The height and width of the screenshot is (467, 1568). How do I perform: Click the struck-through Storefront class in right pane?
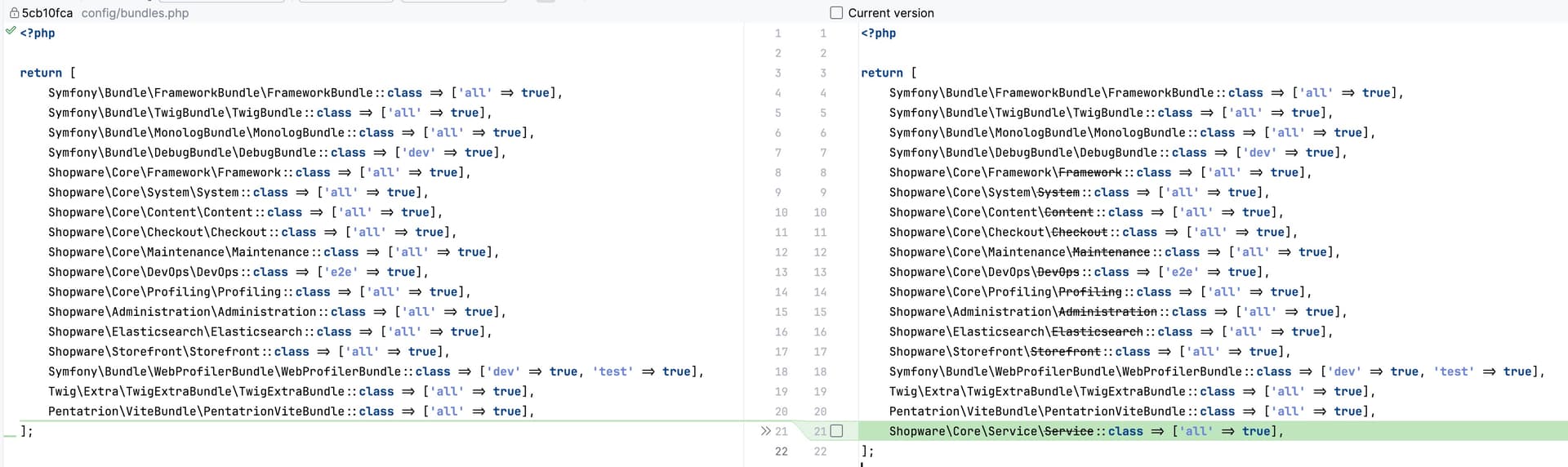pyautogui.click(x=1065, y=352)
